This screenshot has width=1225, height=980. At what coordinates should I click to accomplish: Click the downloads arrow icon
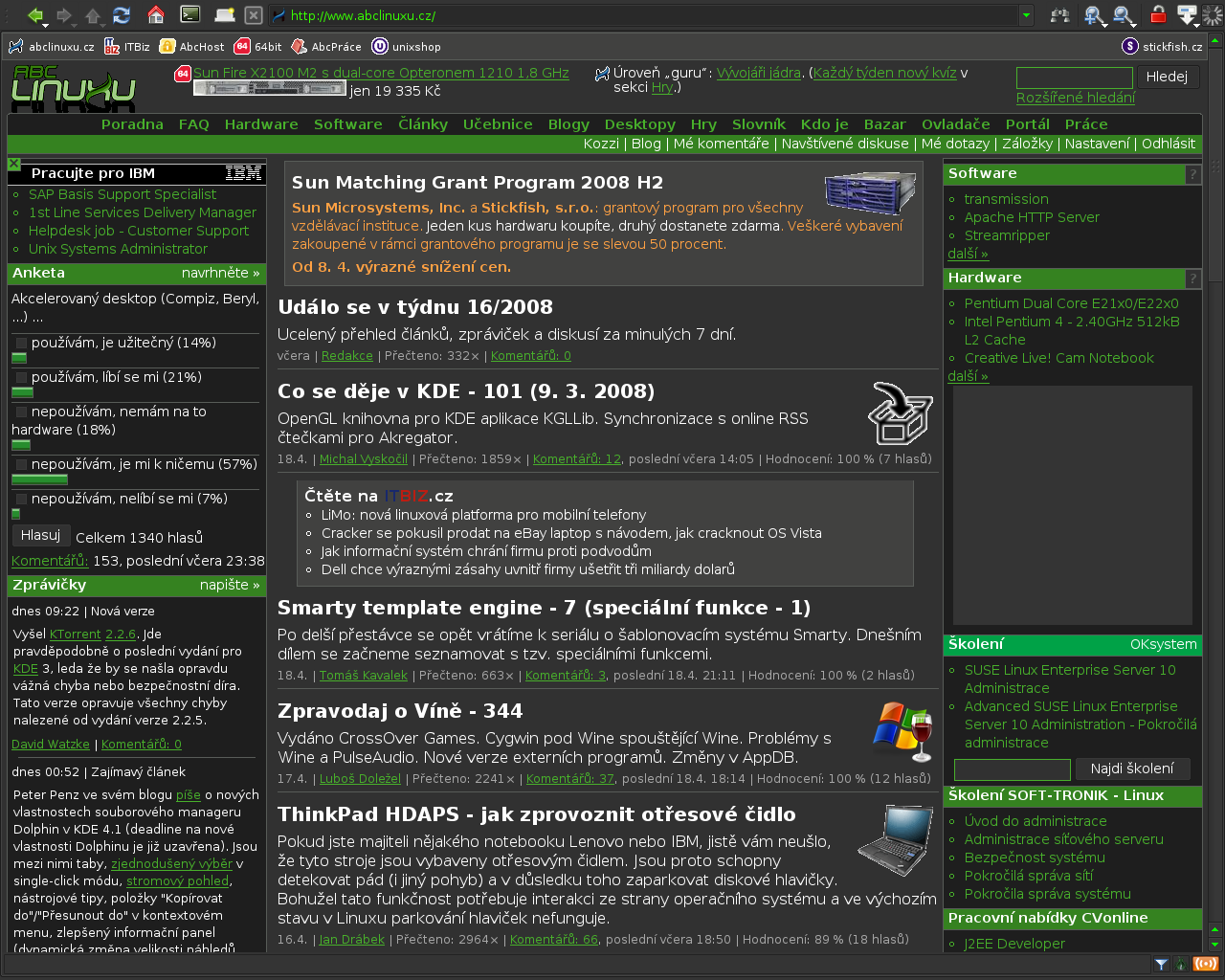point(1186,14)
